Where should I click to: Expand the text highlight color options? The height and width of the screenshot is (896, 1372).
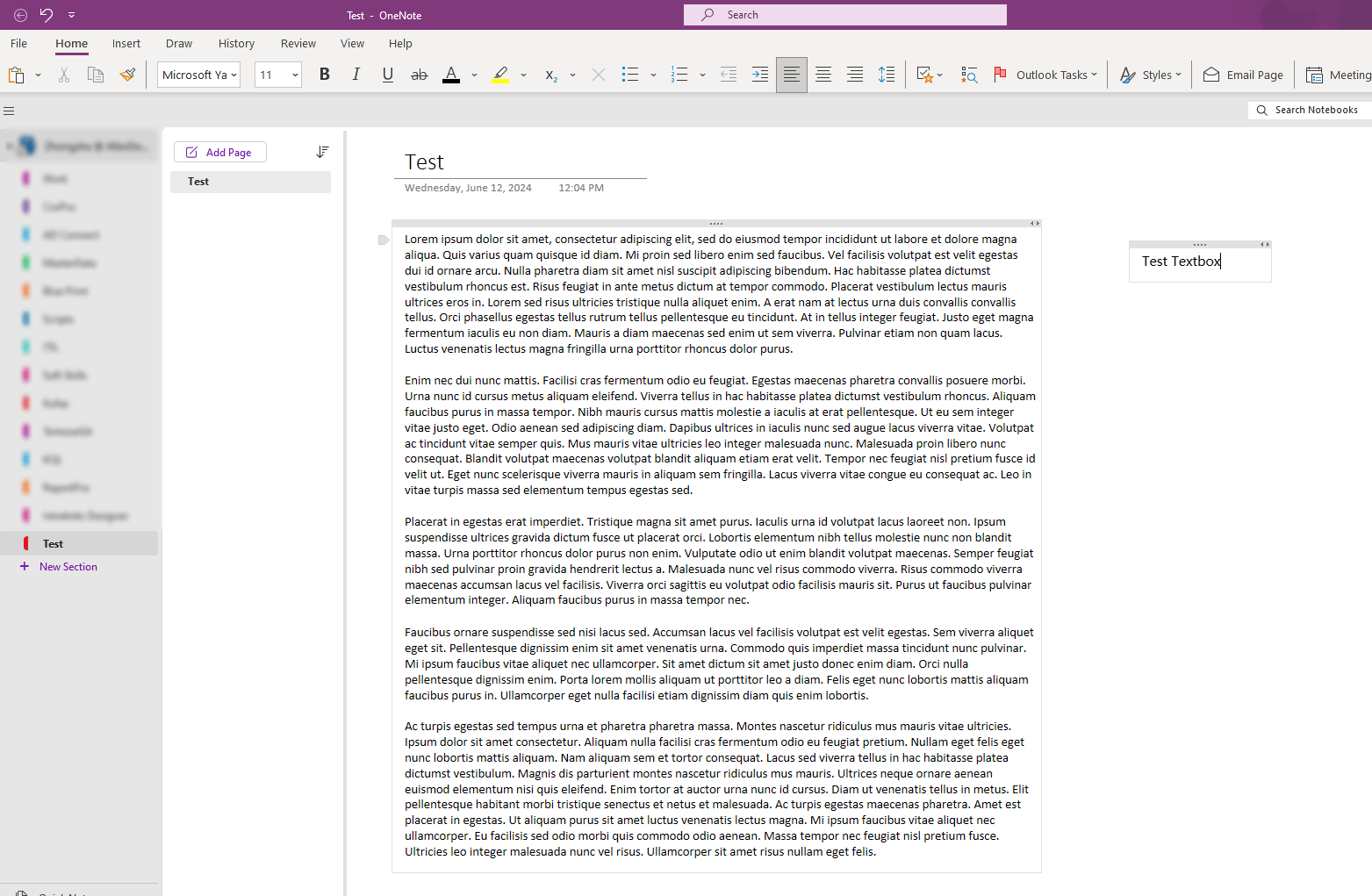pyautogui.click(x=524, y=75)
